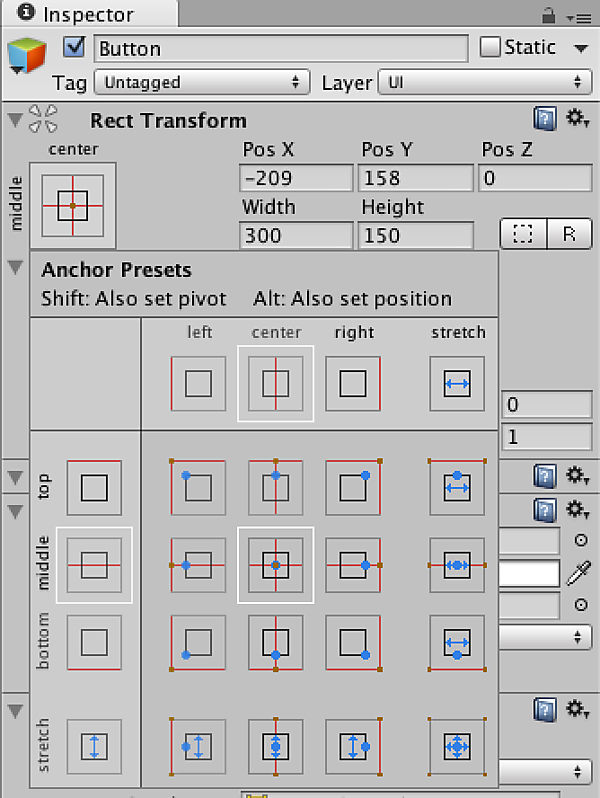Screen dimensions: 600x798
Task: Pick the left vertical stretch preset
Action: pos(198,745)
